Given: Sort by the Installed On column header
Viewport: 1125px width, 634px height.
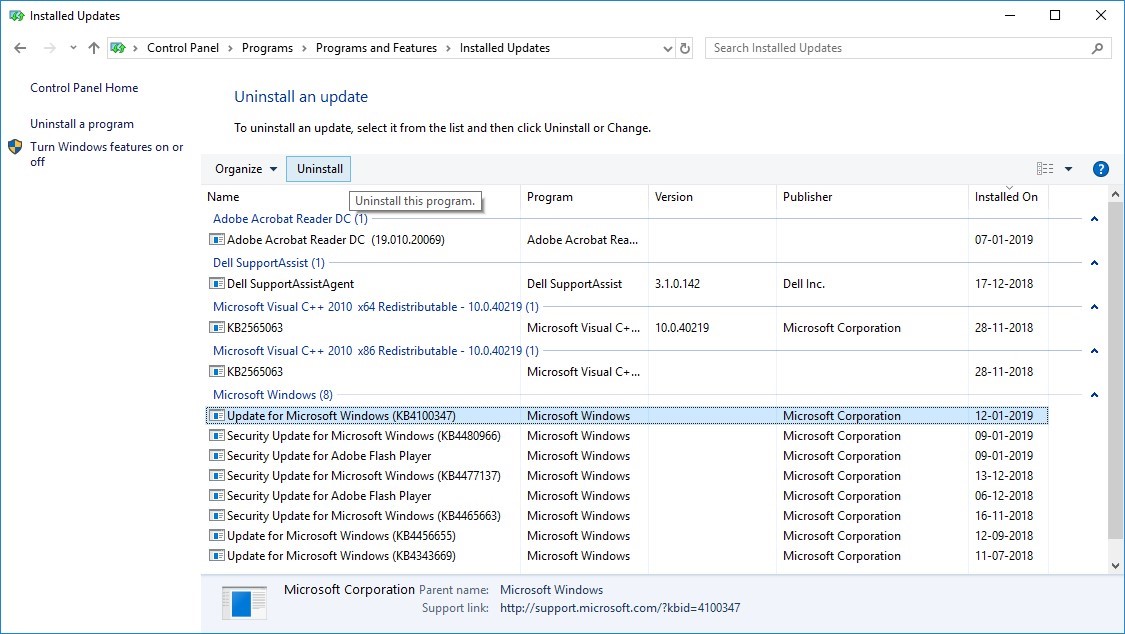Looking at the screenshot, I should pyautogui.click(x=1006, y=197).
